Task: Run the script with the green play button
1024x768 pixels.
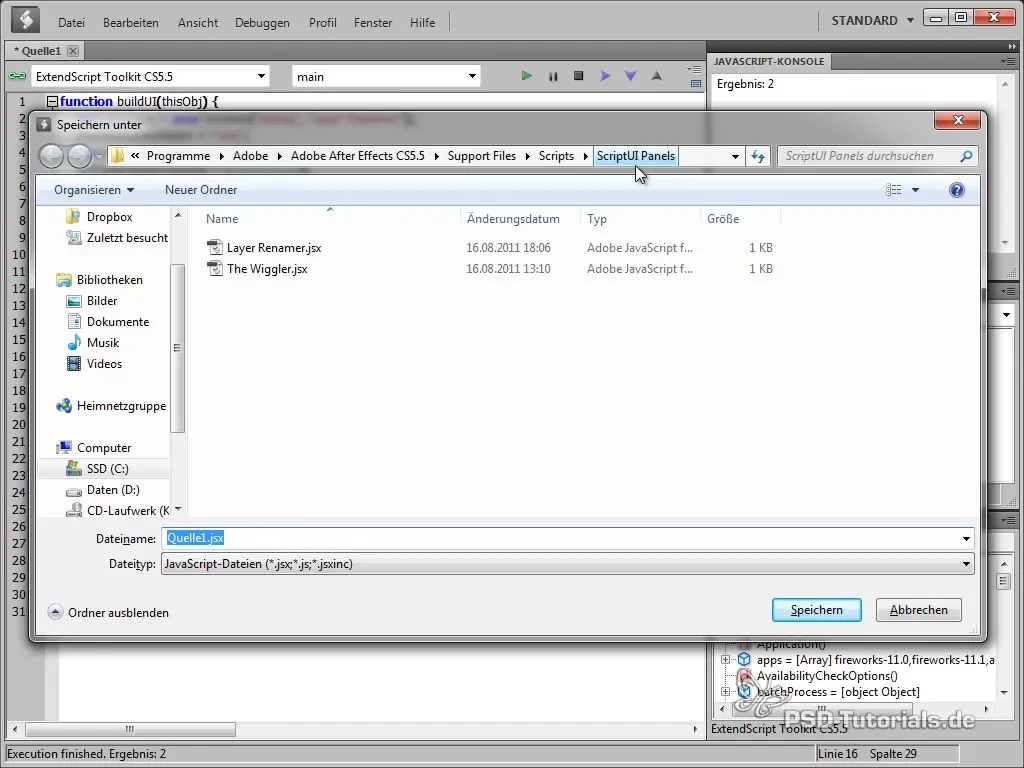Action: 526,76
